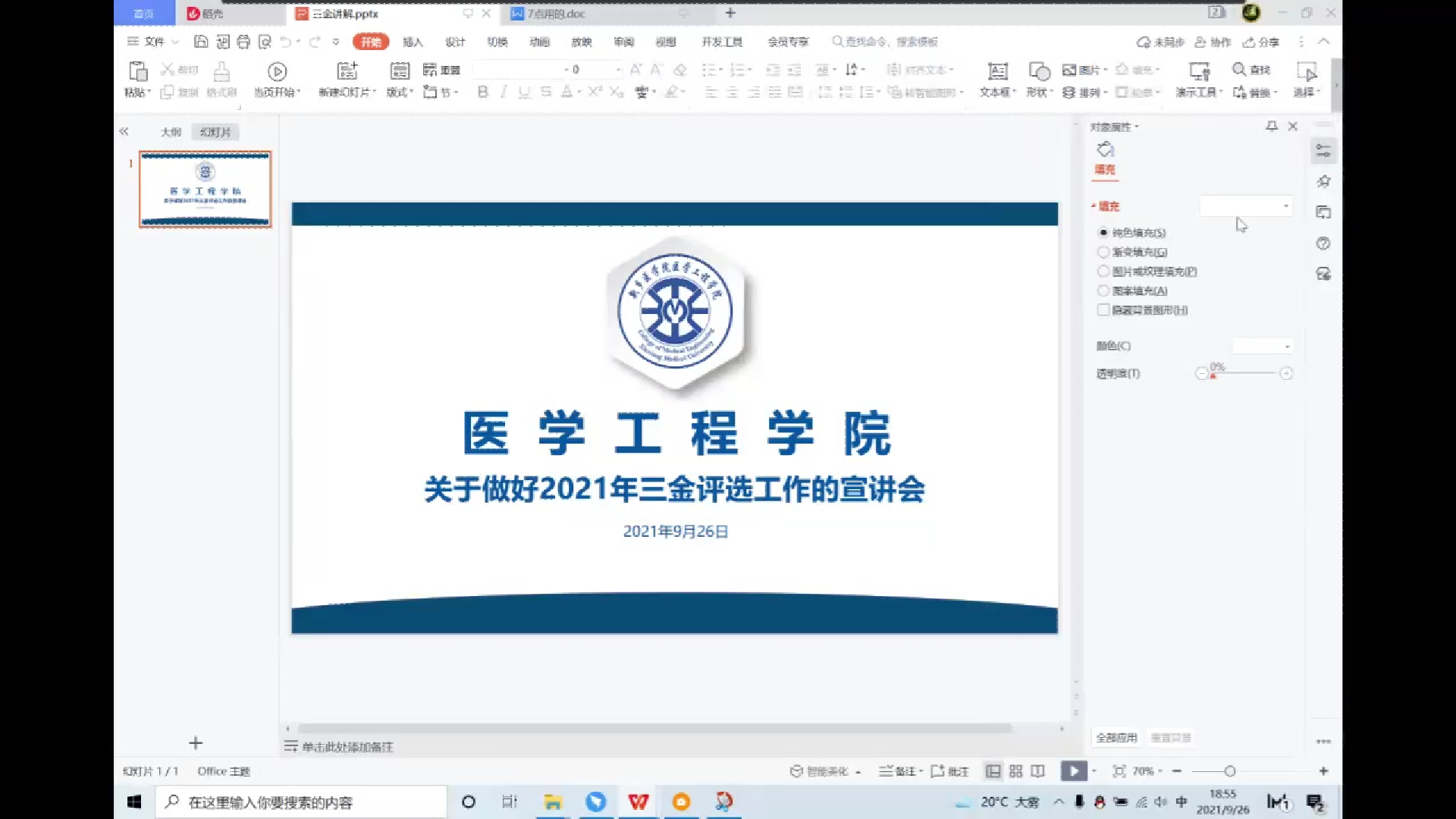Click the Apply to All button
1456x819 pixels.
click(1116, 737)
